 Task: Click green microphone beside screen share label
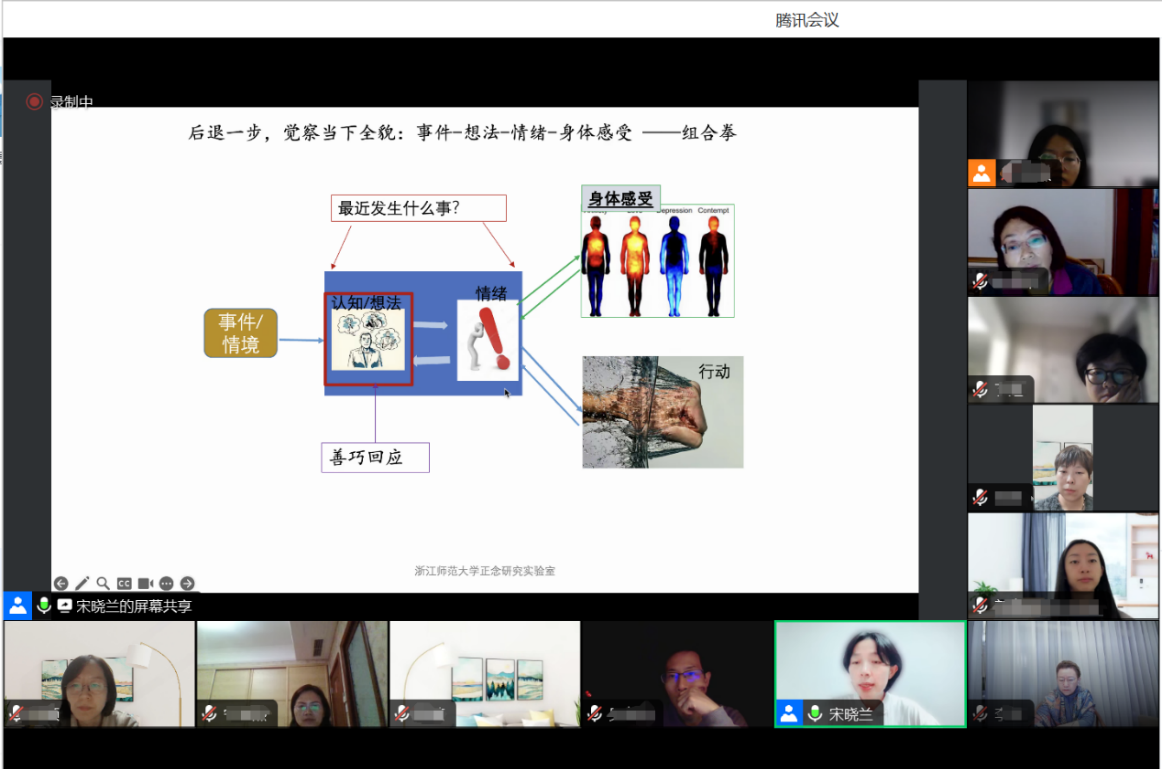(x=44, y=606)
